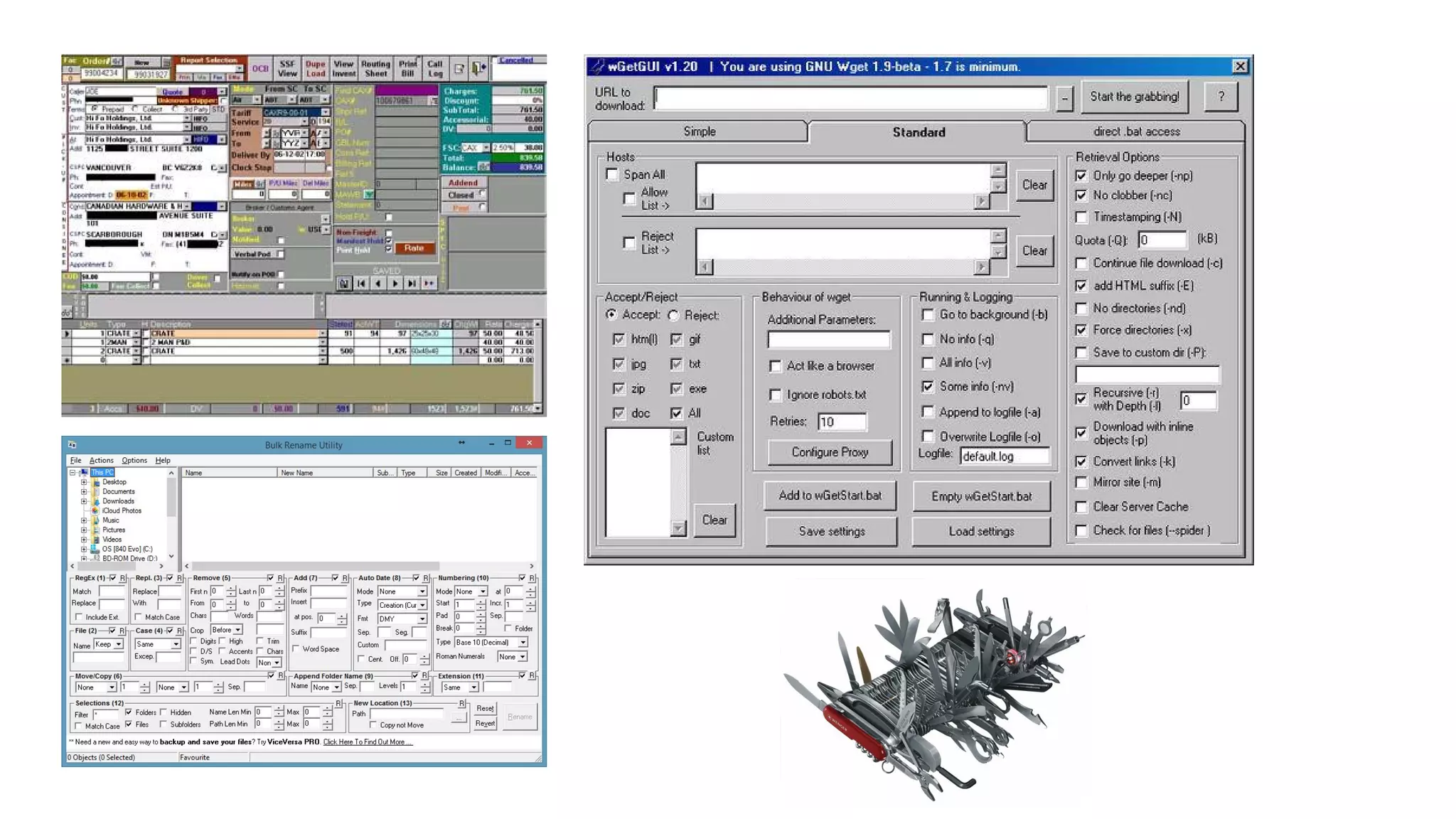
Task: Click the last-record navigation arrow
Action: point(412,283)
